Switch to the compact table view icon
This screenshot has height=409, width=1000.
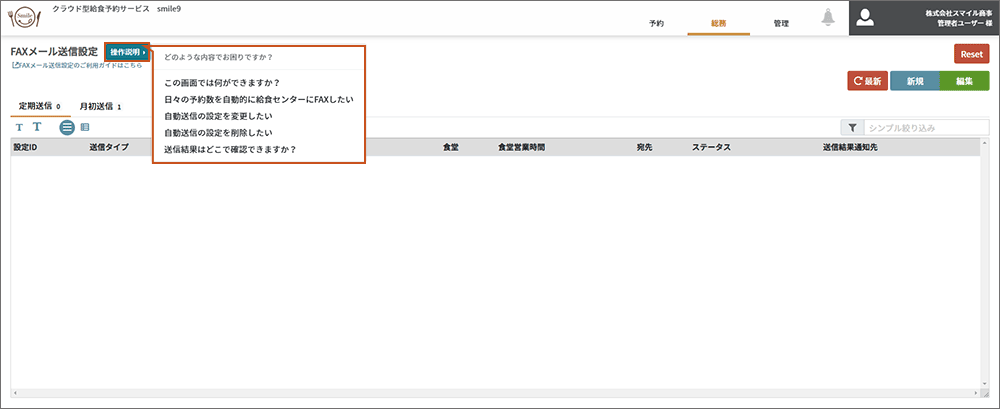point(85,127)
